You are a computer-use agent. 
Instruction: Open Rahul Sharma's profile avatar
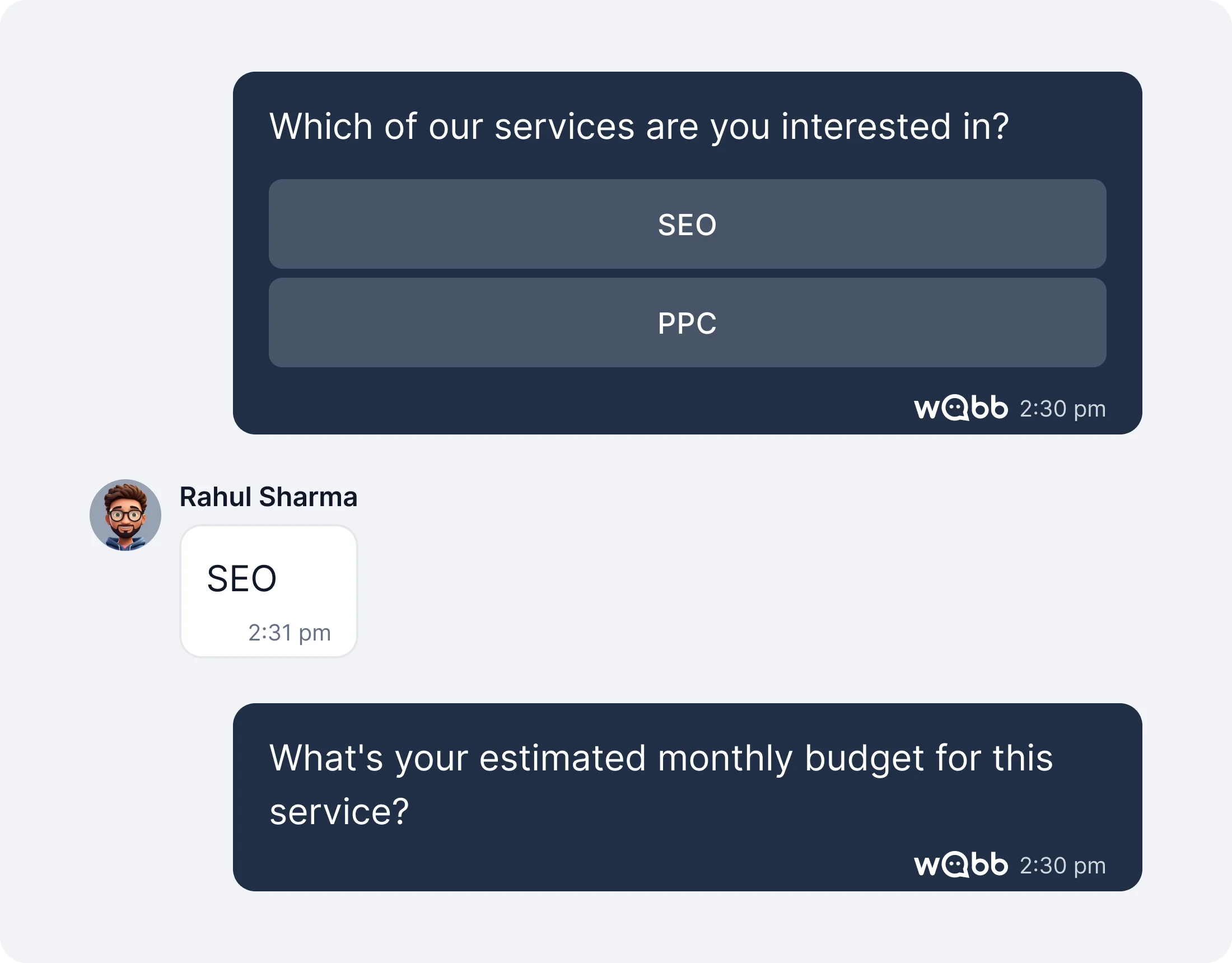click(x=125, y=515)
